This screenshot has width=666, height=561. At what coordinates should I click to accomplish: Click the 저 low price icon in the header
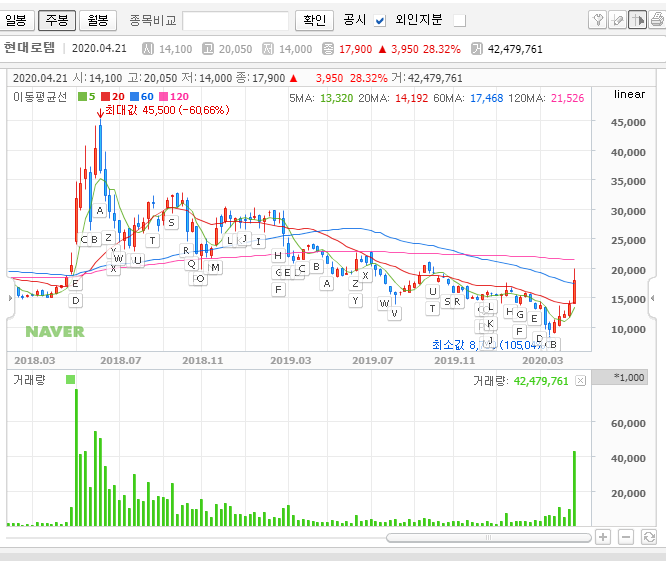click(268, 49)
